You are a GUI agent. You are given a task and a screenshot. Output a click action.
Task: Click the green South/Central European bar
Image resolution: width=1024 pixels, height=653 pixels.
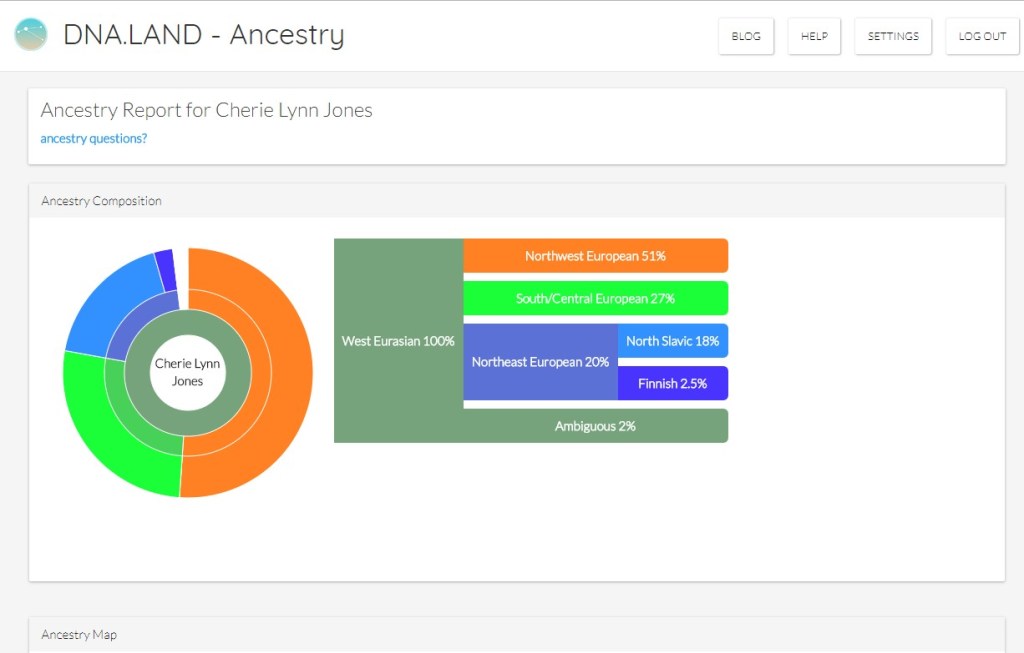point(594,297)
